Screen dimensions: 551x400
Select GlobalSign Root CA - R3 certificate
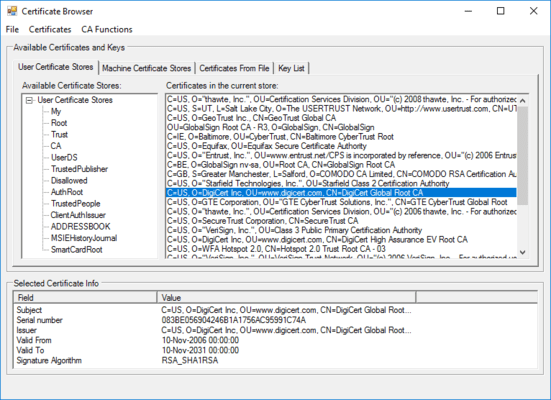341,127
